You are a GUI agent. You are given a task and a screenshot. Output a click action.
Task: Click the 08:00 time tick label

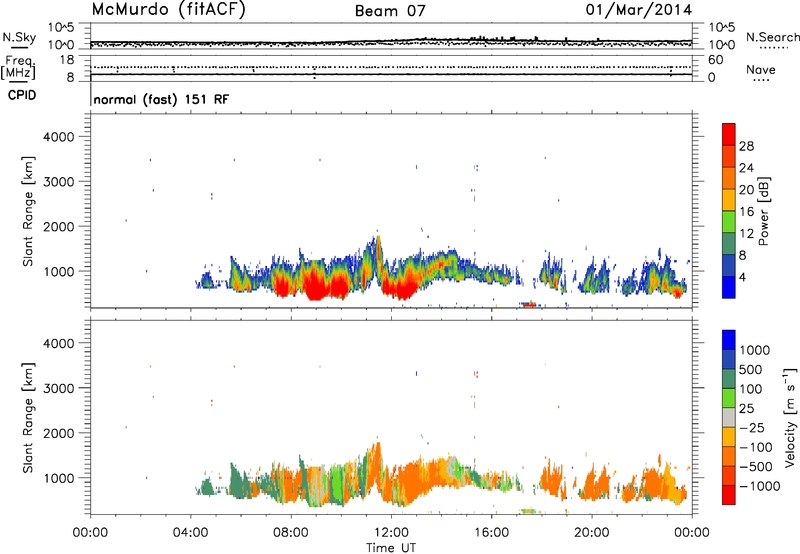[291, 533]
